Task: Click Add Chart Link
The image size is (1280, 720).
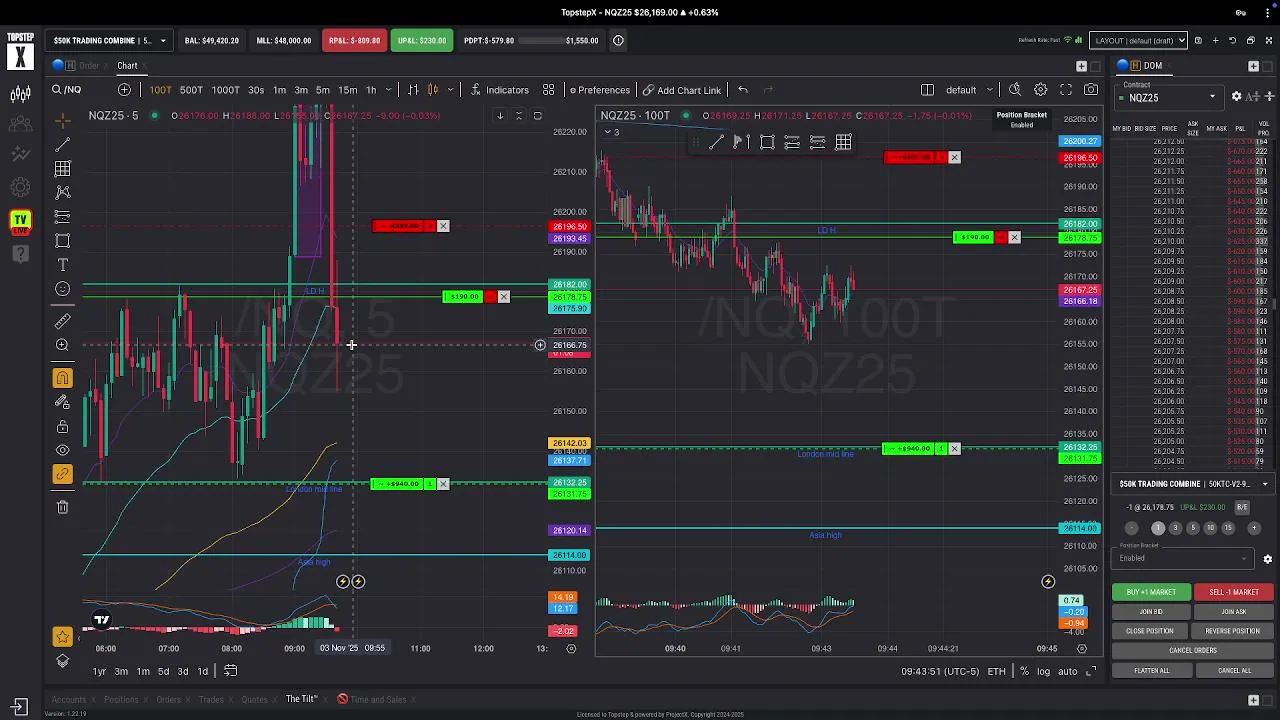Action: point(682,90)
